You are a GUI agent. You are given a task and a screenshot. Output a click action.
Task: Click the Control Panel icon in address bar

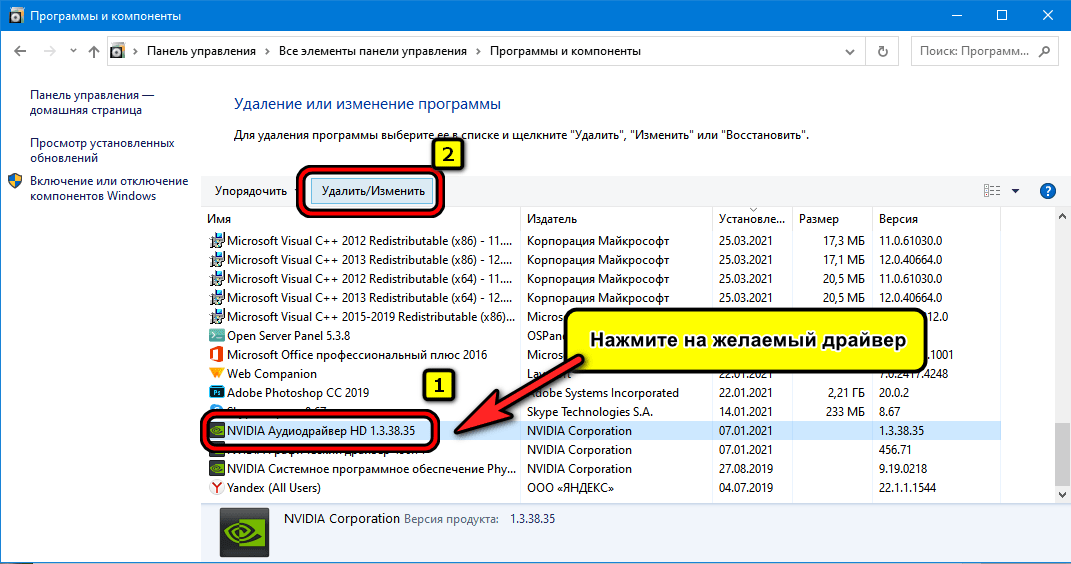(x=117, y=51)
